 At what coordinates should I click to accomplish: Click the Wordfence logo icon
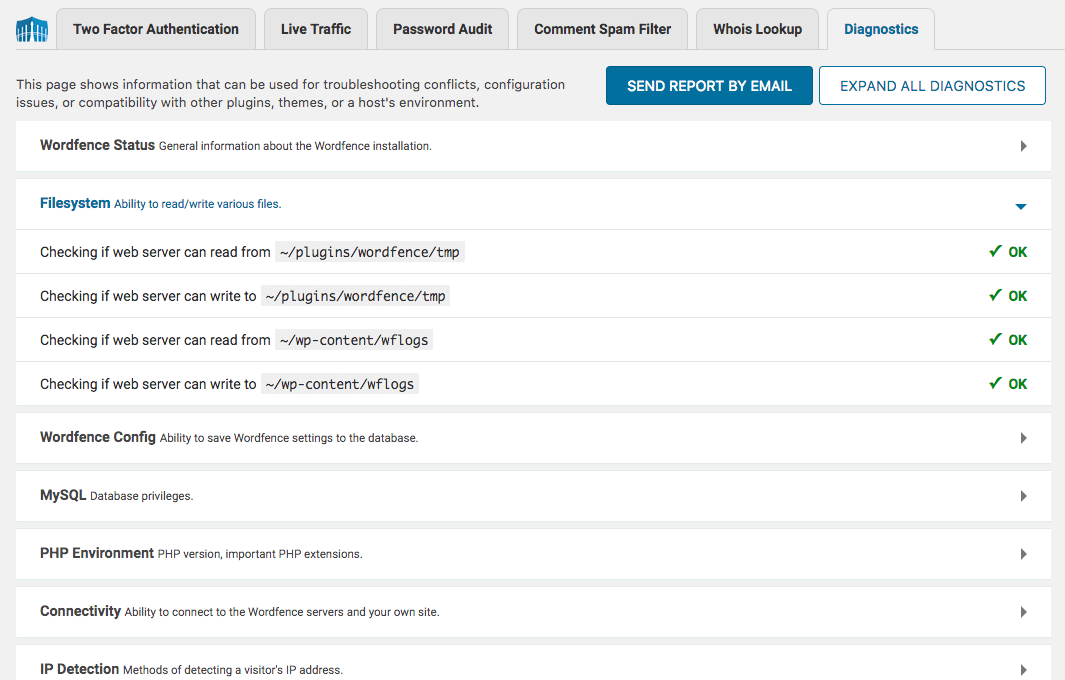click(x=30, y=28)
